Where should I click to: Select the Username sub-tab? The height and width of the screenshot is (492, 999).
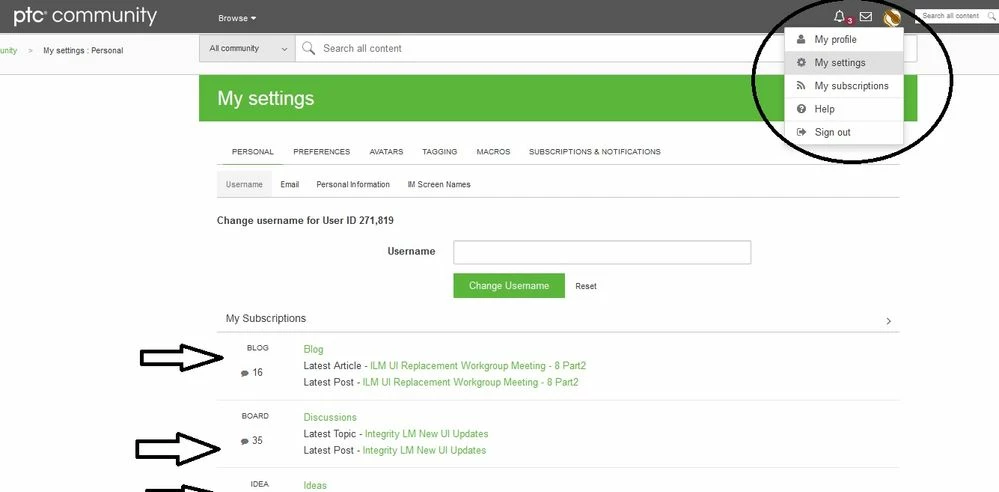244,184
